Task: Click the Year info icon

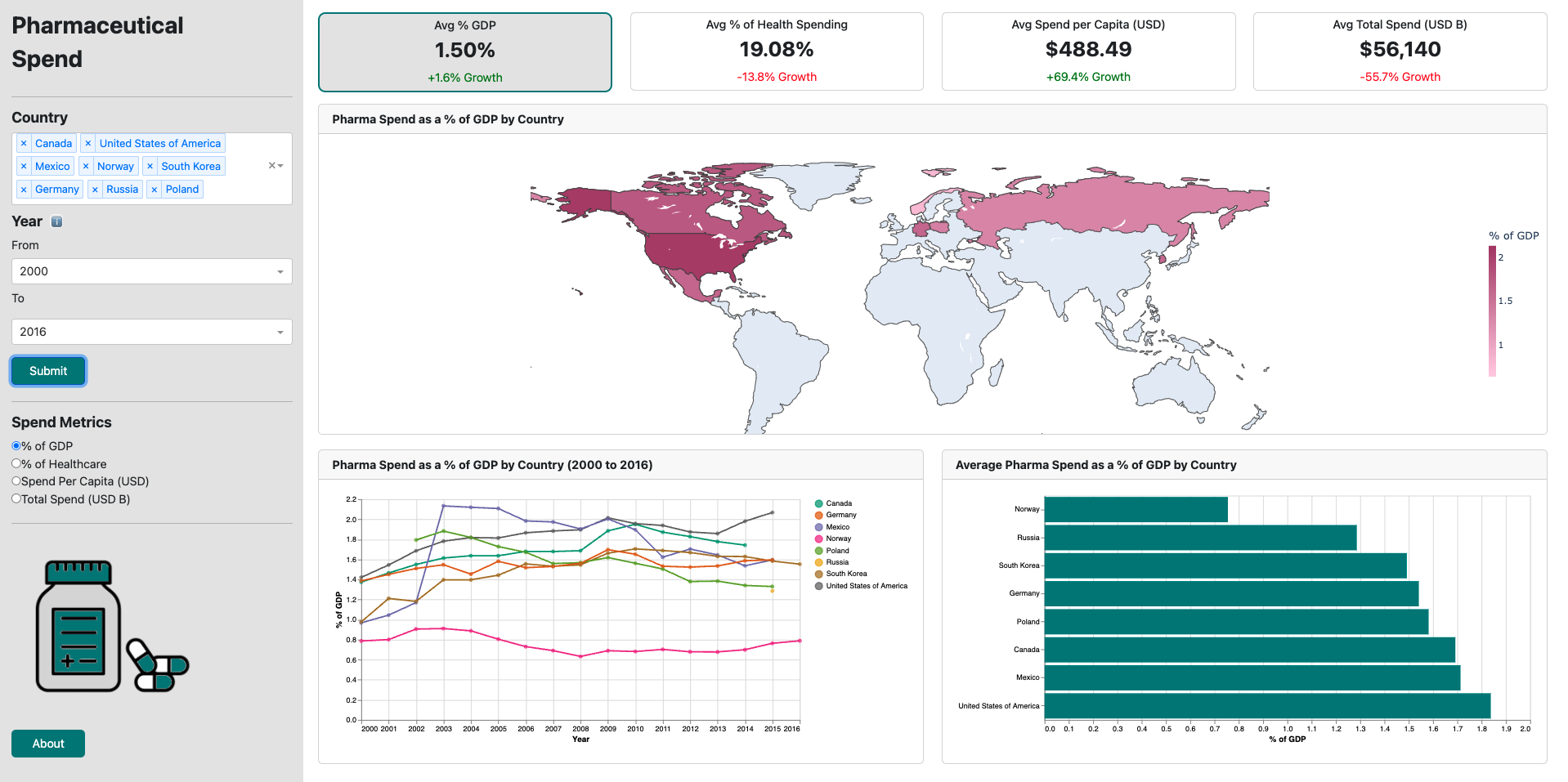Action: (x=56, y=221)
